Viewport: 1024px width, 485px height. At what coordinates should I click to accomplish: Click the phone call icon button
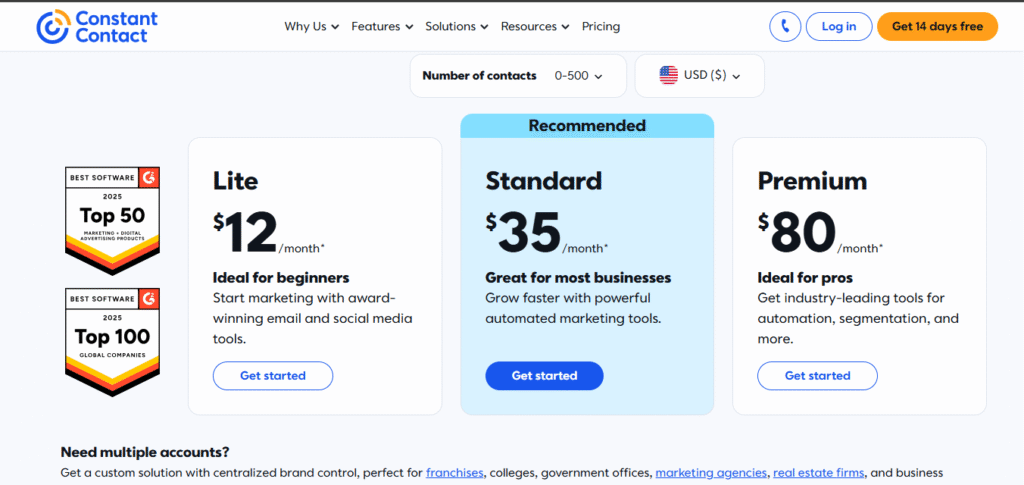pos(785,27)
